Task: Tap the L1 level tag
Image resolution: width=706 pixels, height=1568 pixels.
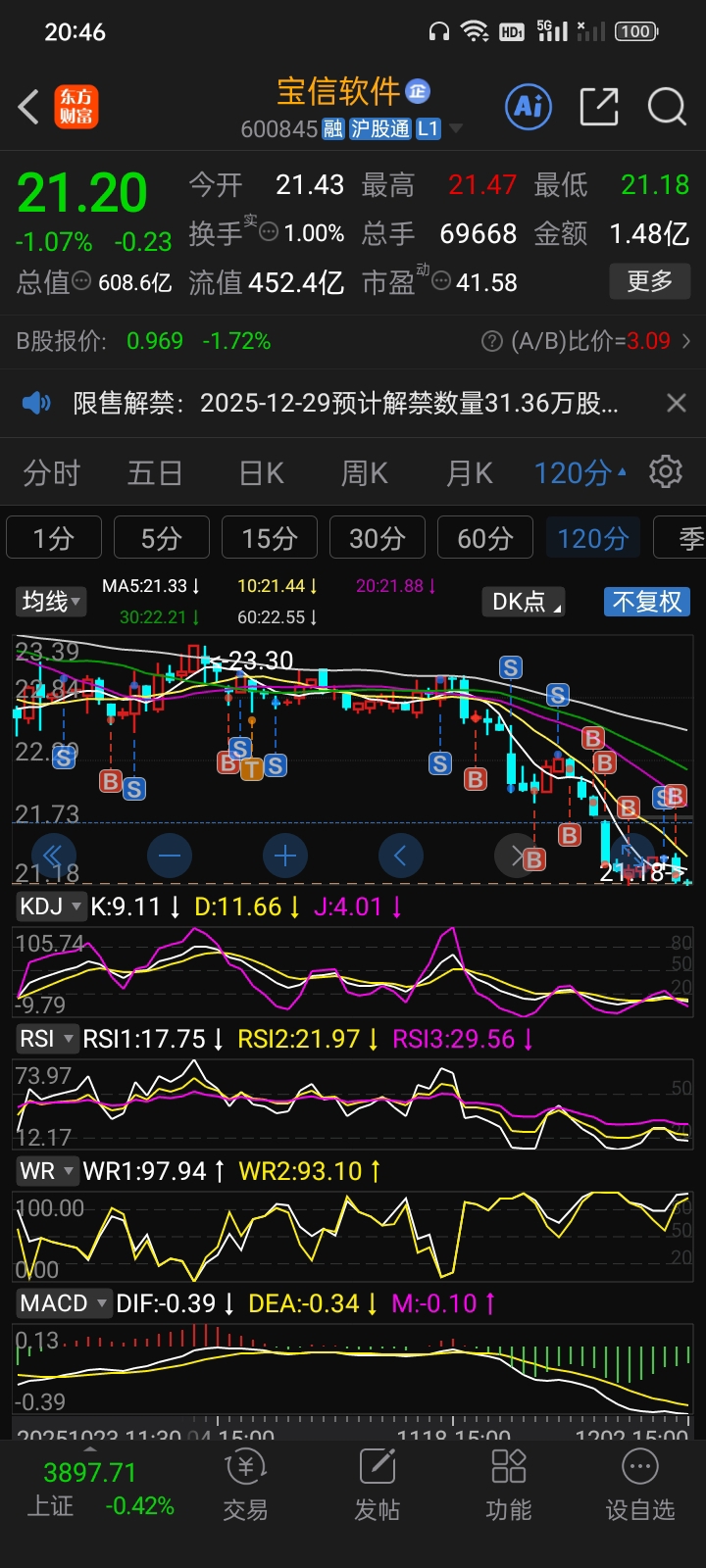Action: 429,129
